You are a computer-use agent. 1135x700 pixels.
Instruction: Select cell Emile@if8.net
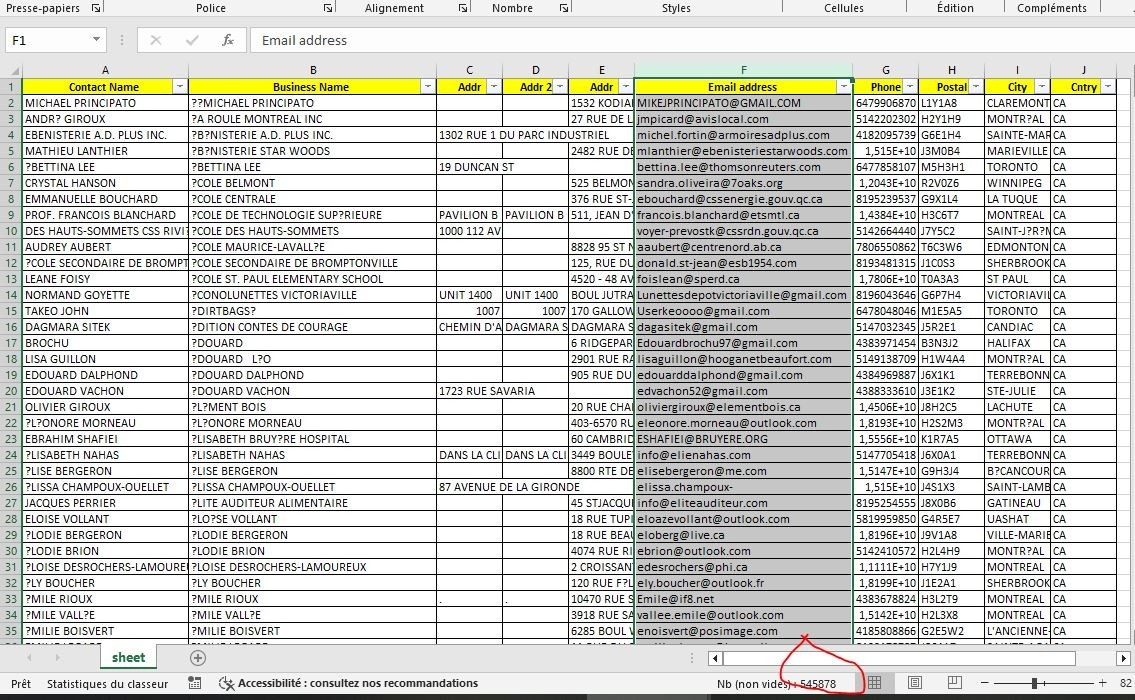click(x=743, y=599)
